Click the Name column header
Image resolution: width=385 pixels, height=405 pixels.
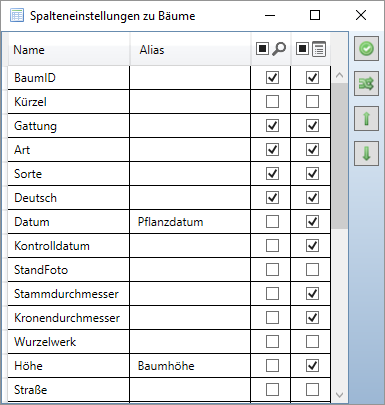tap(69, 50)
